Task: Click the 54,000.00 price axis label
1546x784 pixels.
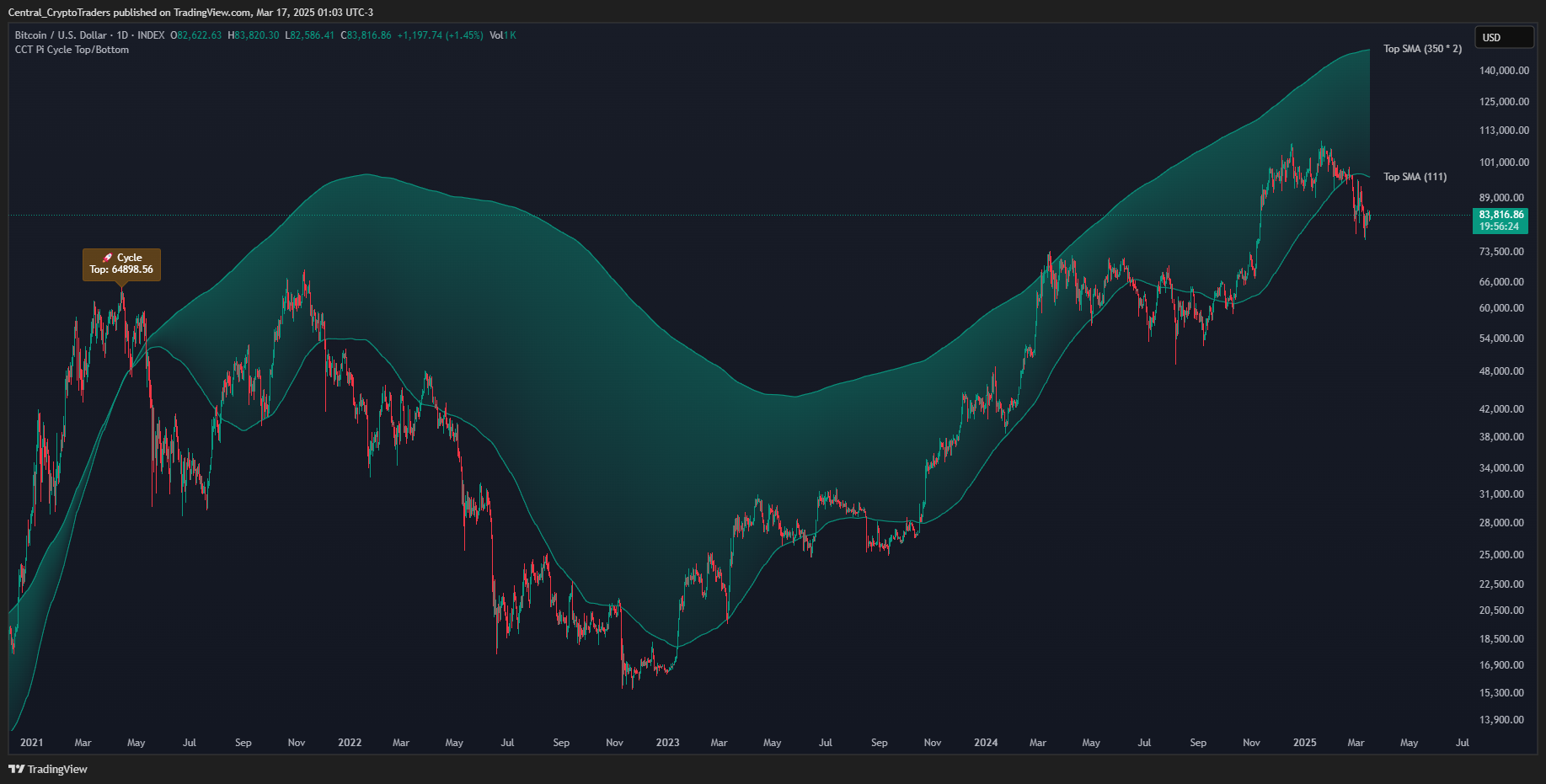Action: click(x=1501, y=339)
